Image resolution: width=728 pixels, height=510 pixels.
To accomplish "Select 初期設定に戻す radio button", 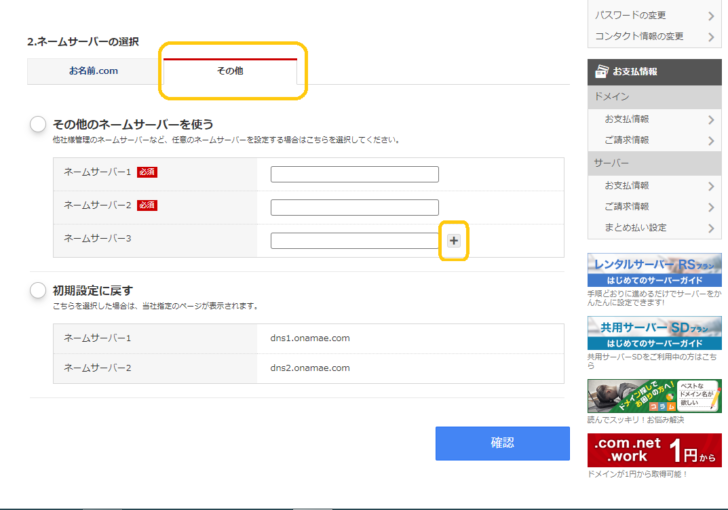I will 38,290.
